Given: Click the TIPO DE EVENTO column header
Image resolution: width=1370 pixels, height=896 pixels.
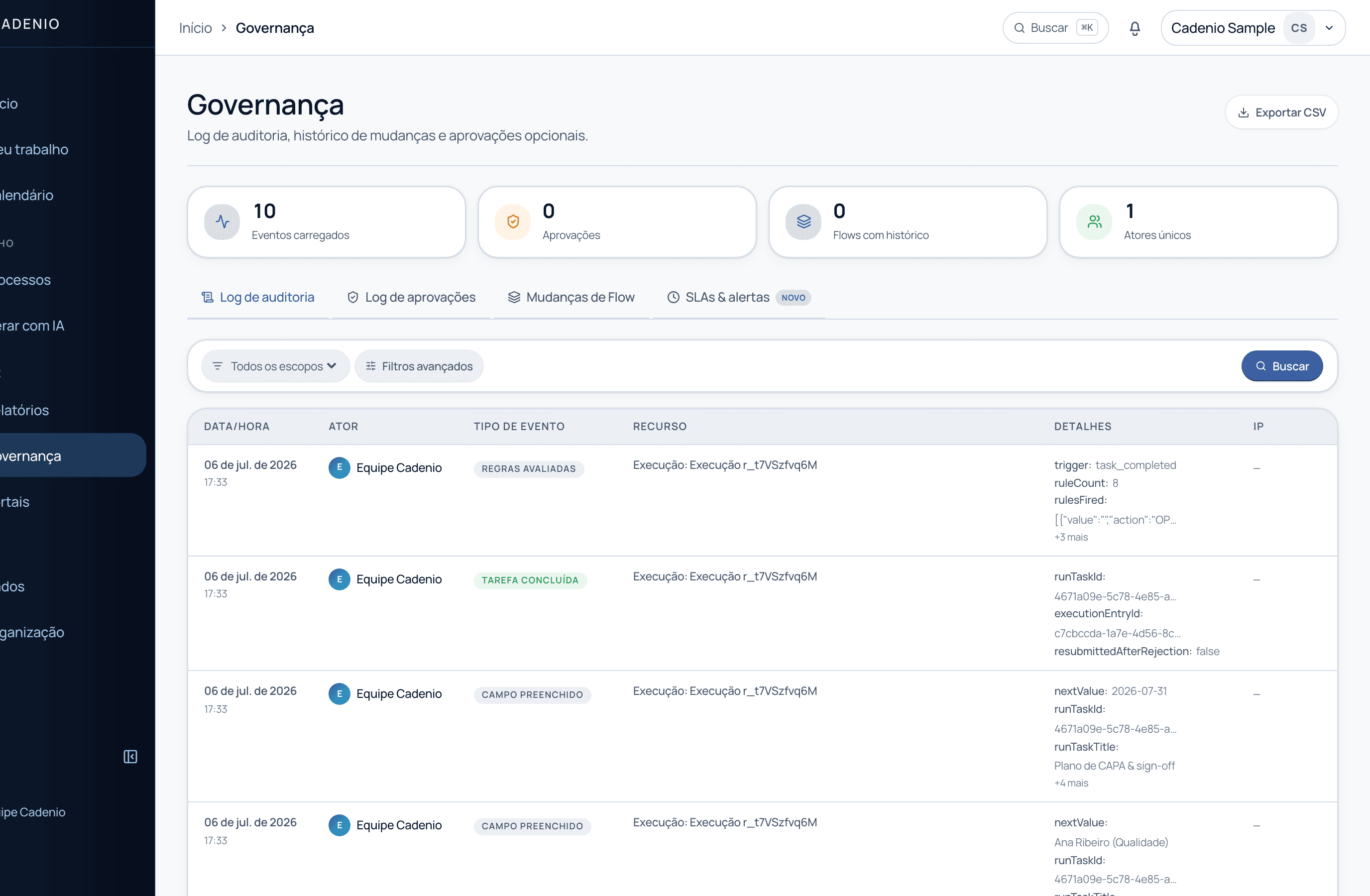Looking at the screenshot, I should pos(519,427).
